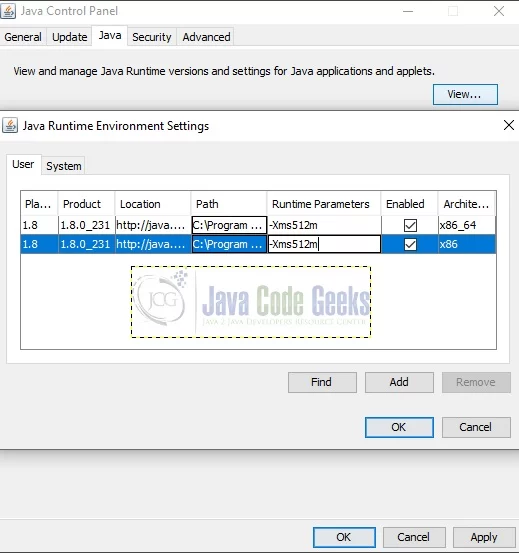Click the Location column header
519x553 pixels.
(153, 204)
